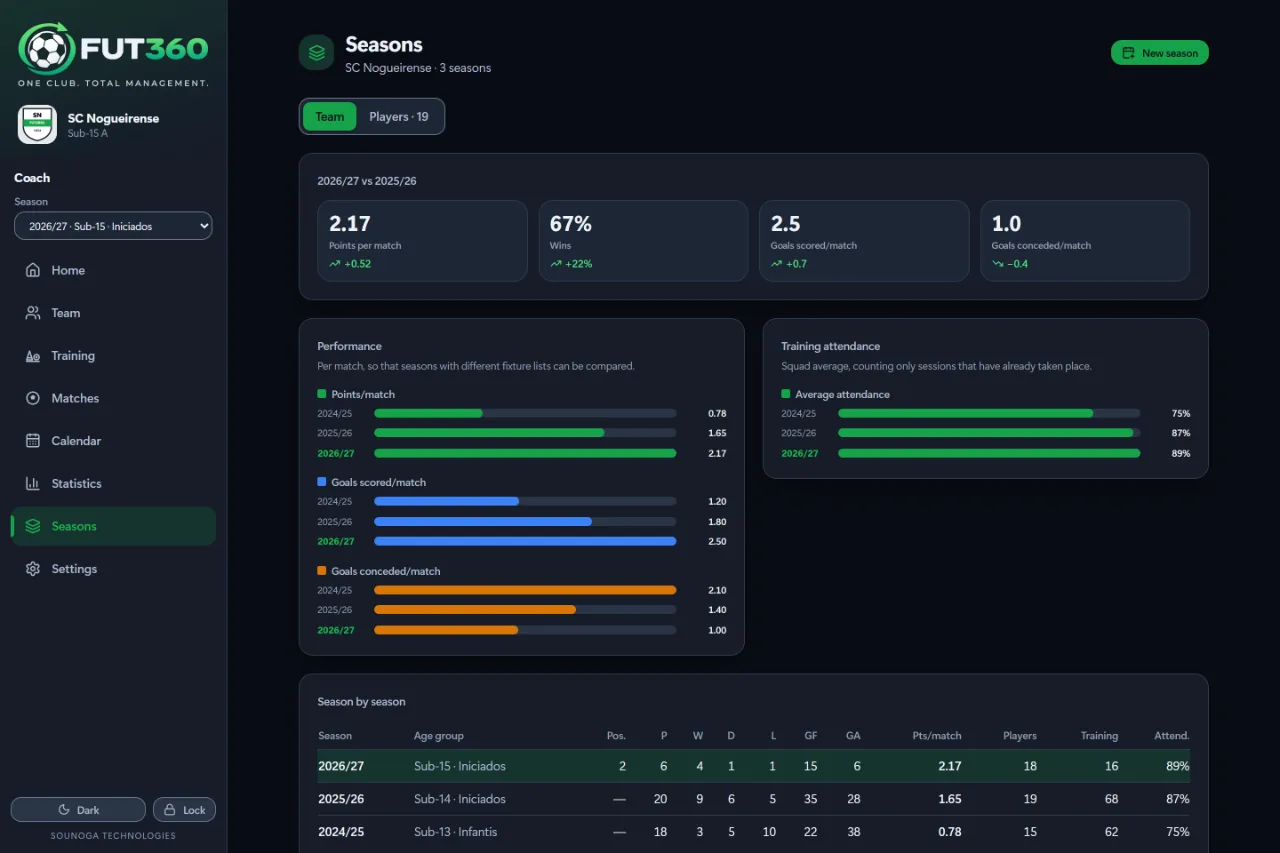Click the Average attendance legend square
The width and height of the screenshot is (1280, 853).
click(786, 394)
